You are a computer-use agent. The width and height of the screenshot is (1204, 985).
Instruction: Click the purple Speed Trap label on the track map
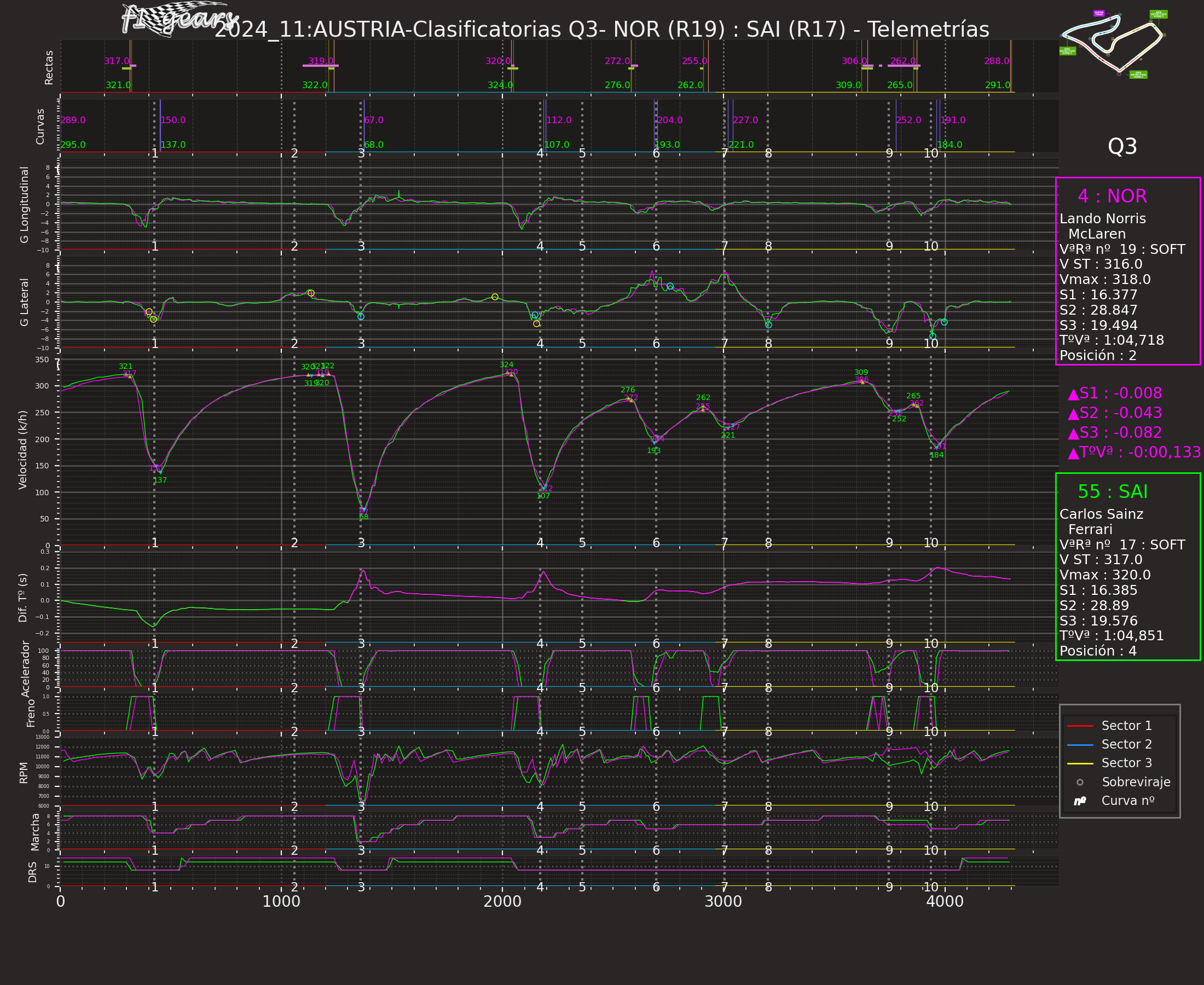point(1098,13)
